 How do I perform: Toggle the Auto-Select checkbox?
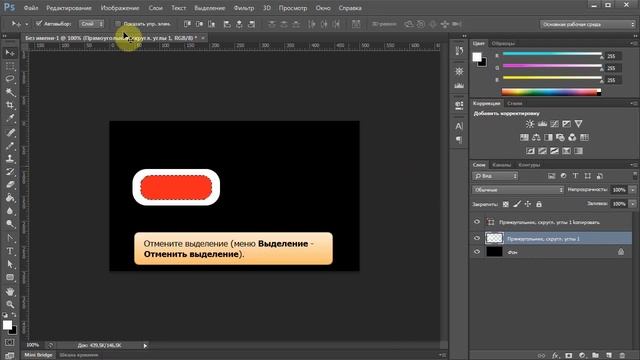click(x=39, y=24)
